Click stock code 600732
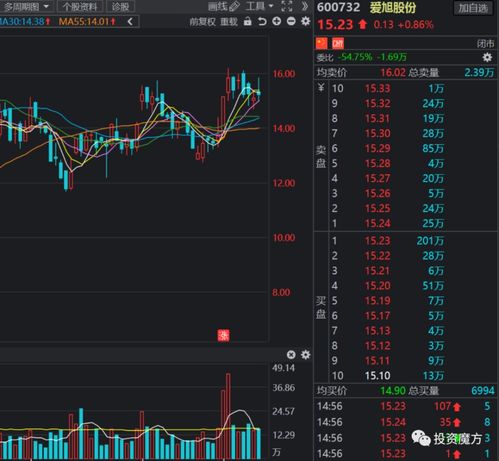The image size is (499, 461). 338,7
